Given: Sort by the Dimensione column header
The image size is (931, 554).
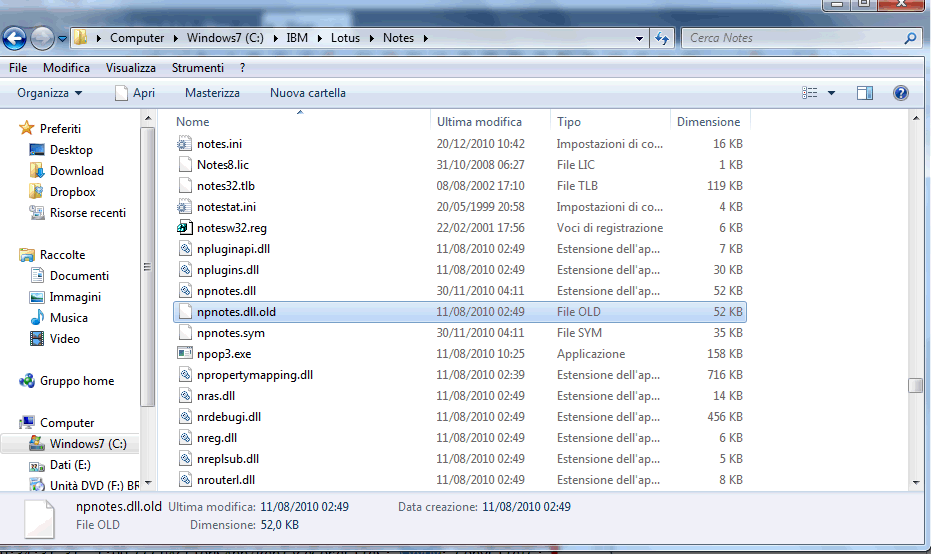Looking at the screenshot, I should tap(708, 122).
